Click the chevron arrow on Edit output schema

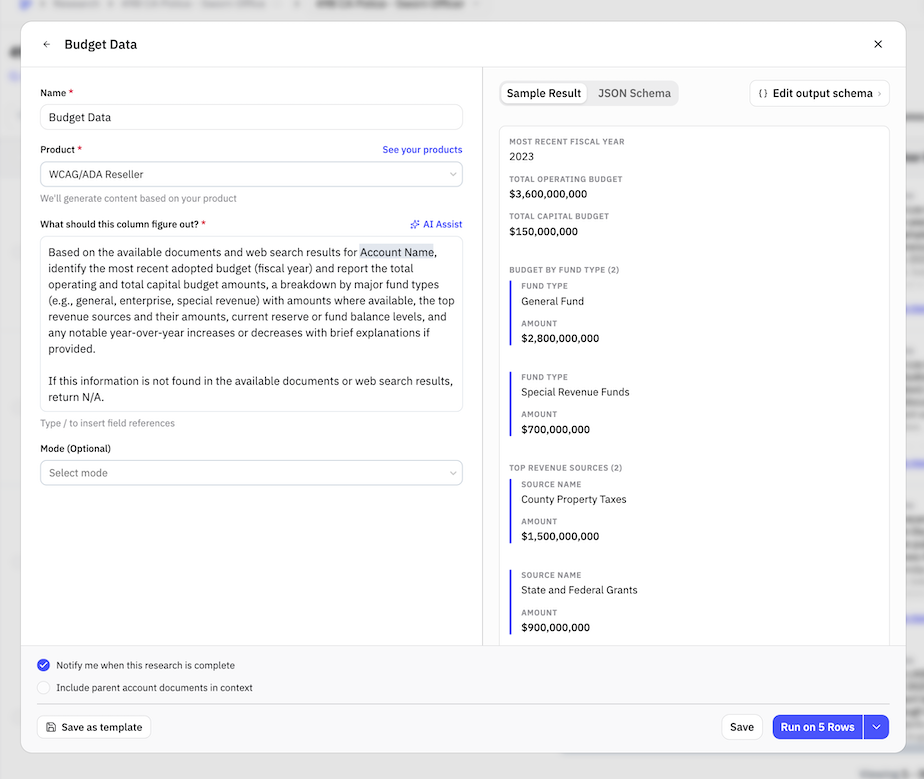coord(879,94)
